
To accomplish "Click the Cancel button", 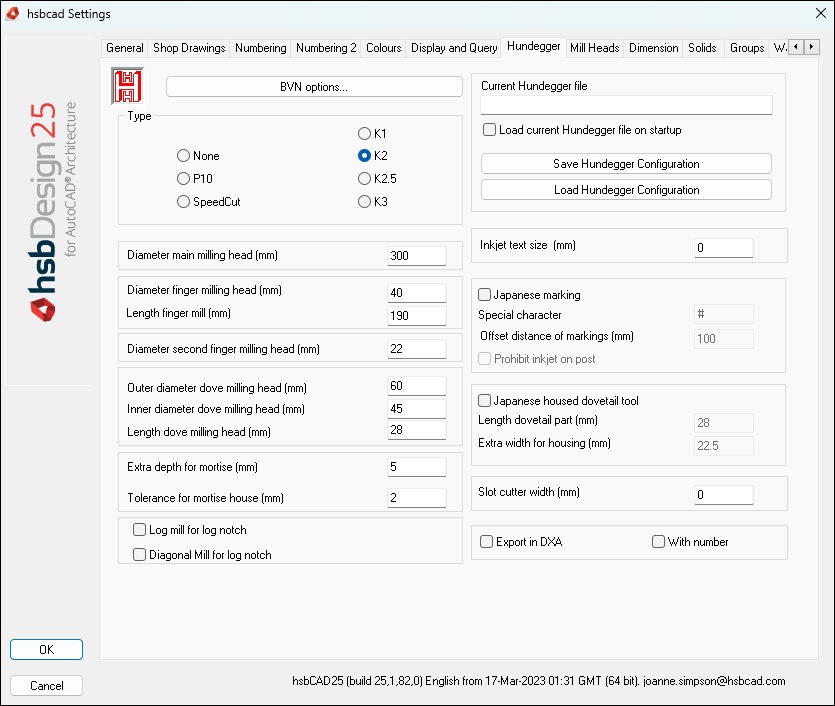I will pos(46,685).
